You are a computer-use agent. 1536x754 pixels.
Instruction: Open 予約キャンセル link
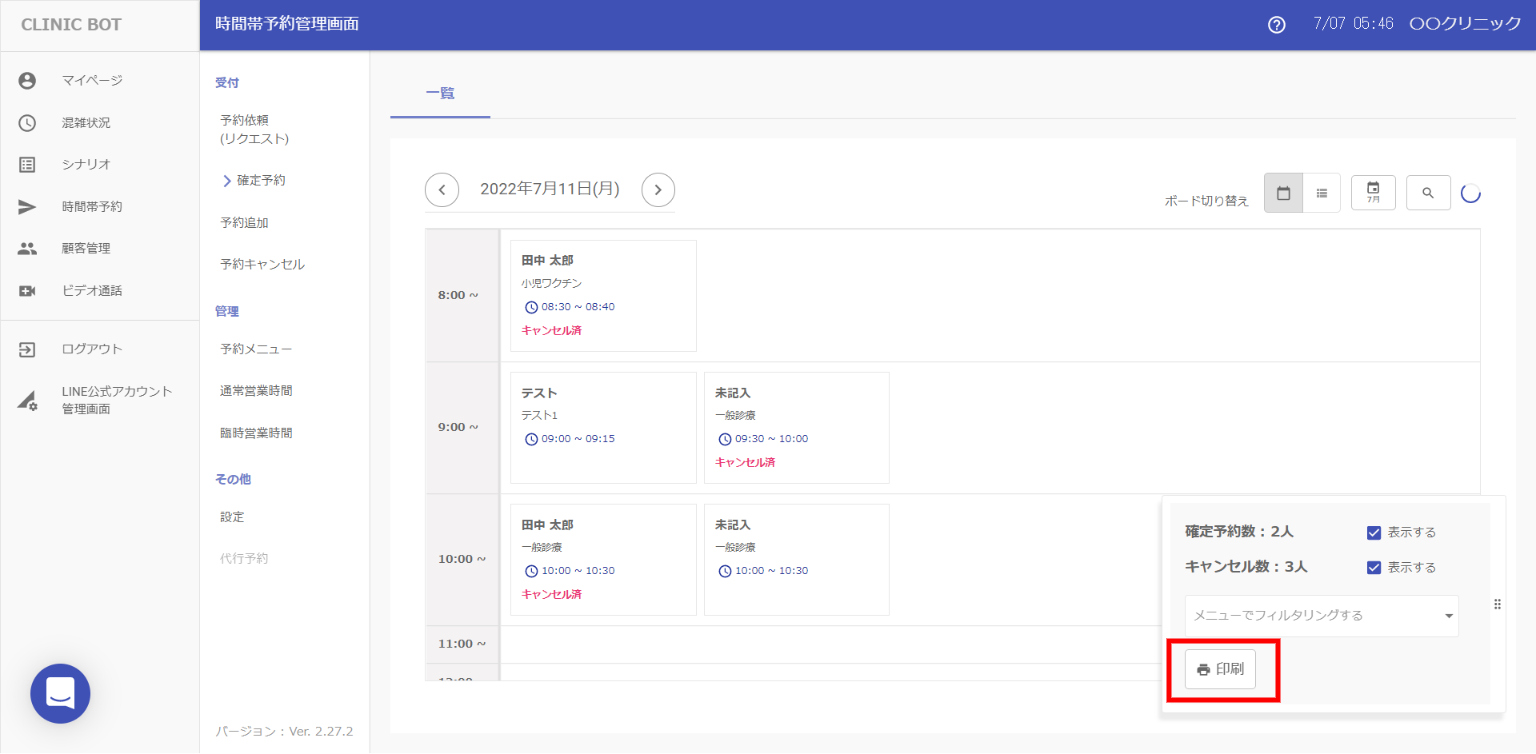[262, 265]
